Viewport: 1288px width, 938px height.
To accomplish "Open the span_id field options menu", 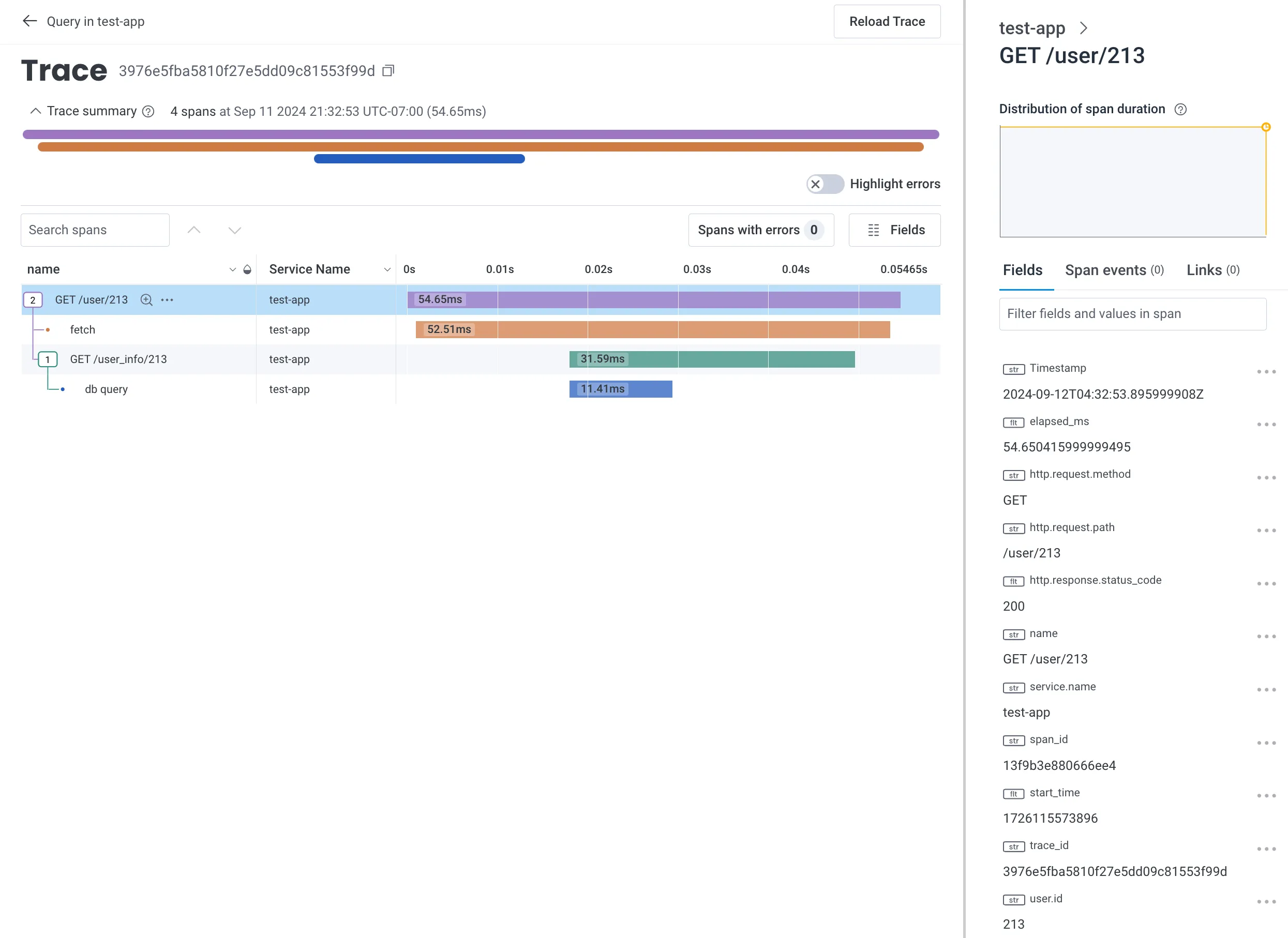I will (1266, 743).
